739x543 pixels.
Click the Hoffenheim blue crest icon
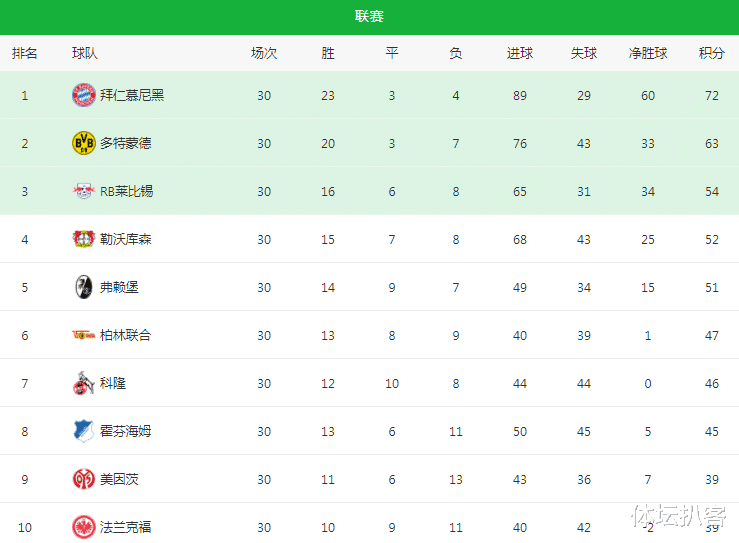[x=84, y=431]
